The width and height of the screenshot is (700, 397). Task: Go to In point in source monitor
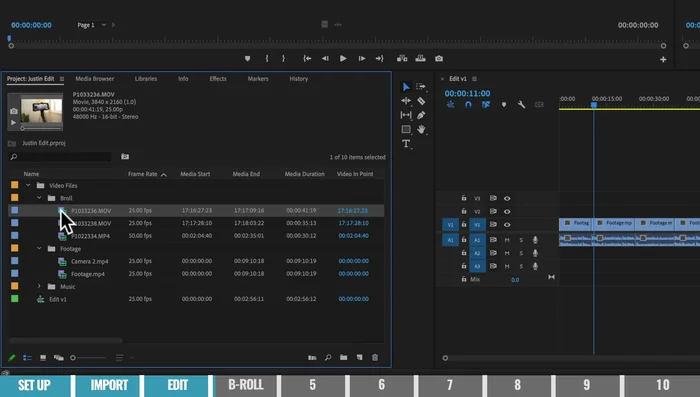[x=307, y=59]
